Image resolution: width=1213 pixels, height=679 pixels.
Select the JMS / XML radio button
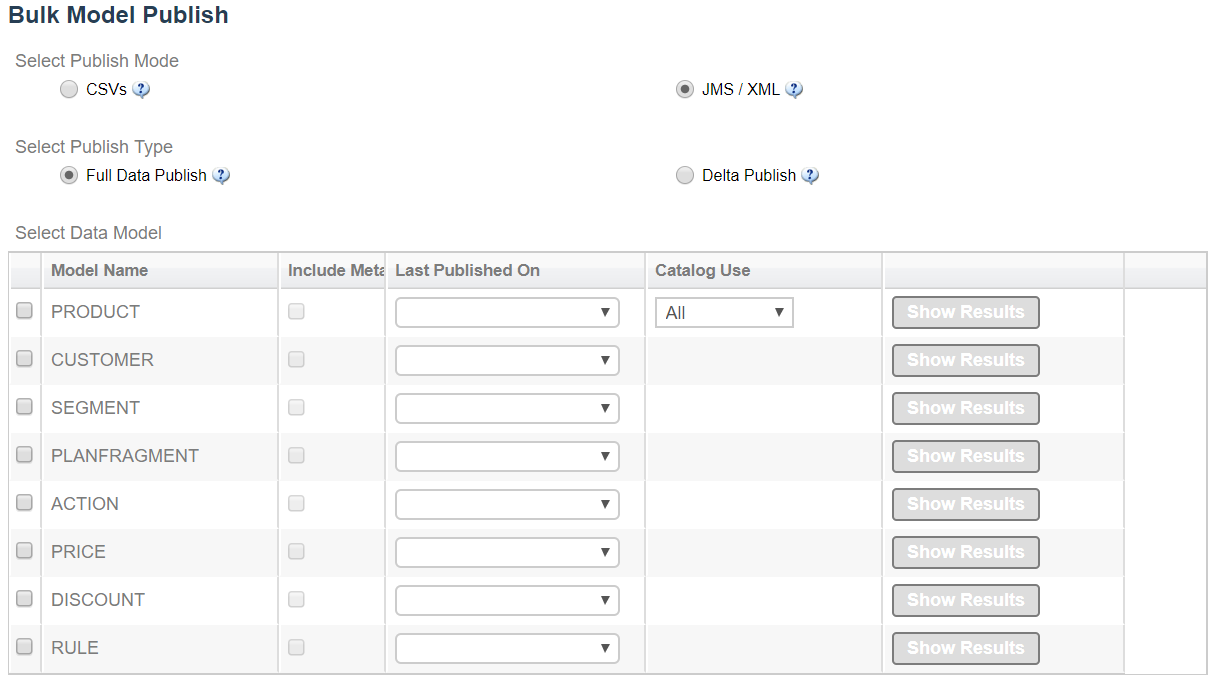tap(685, 90)
